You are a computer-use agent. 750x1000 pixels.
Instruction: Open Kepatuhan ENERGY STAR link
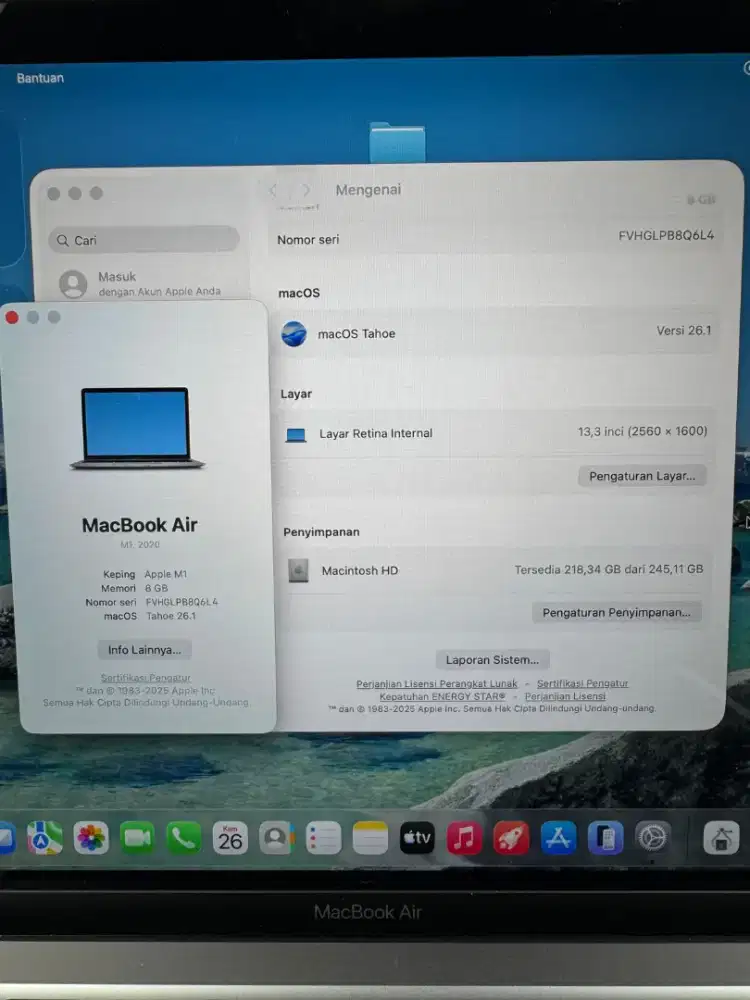[x=442, y=696]
